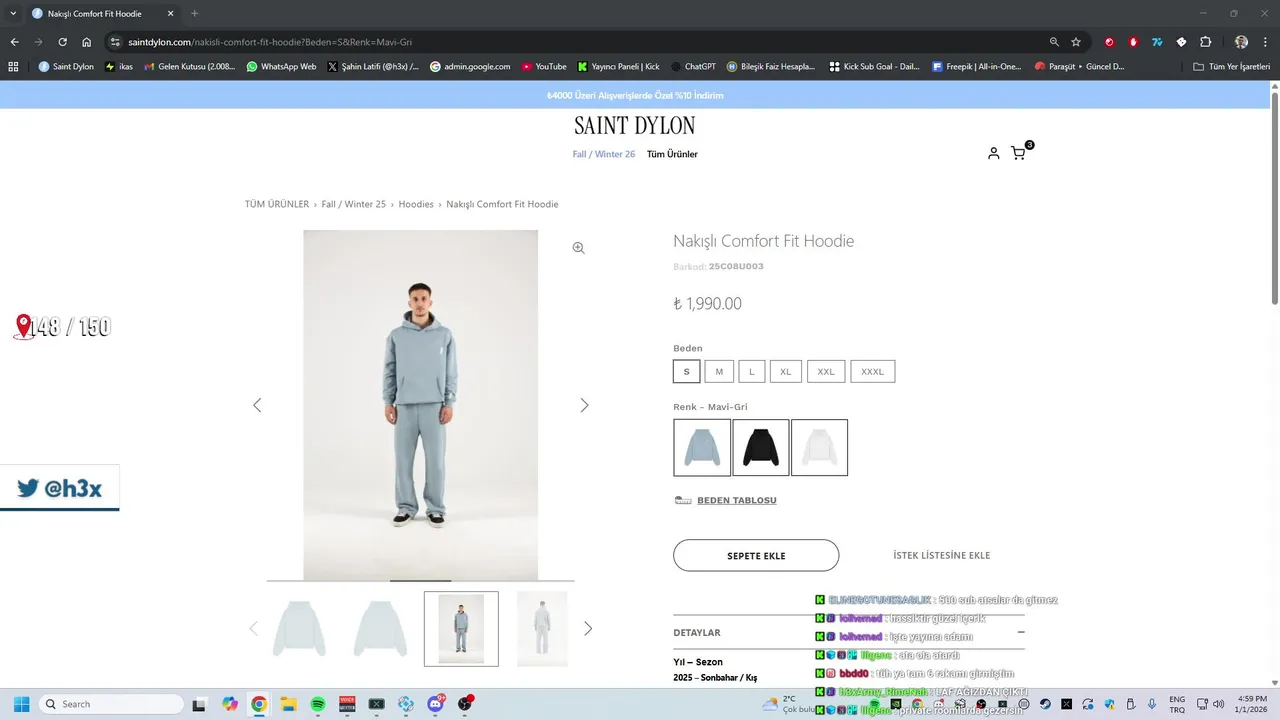This screenshot has height=720, width=1280.
Task: Close the Nakışlı Comfort Fit Hoodie tab
Action: click(170, 14)
